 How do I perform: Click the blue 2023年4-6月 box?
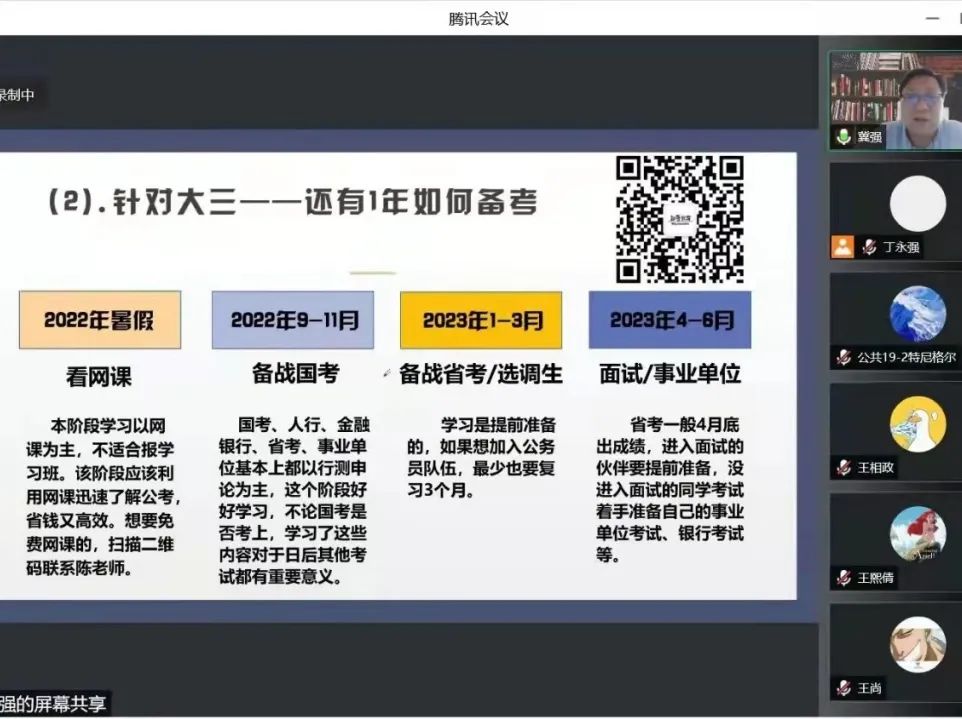tap(670, 320)
